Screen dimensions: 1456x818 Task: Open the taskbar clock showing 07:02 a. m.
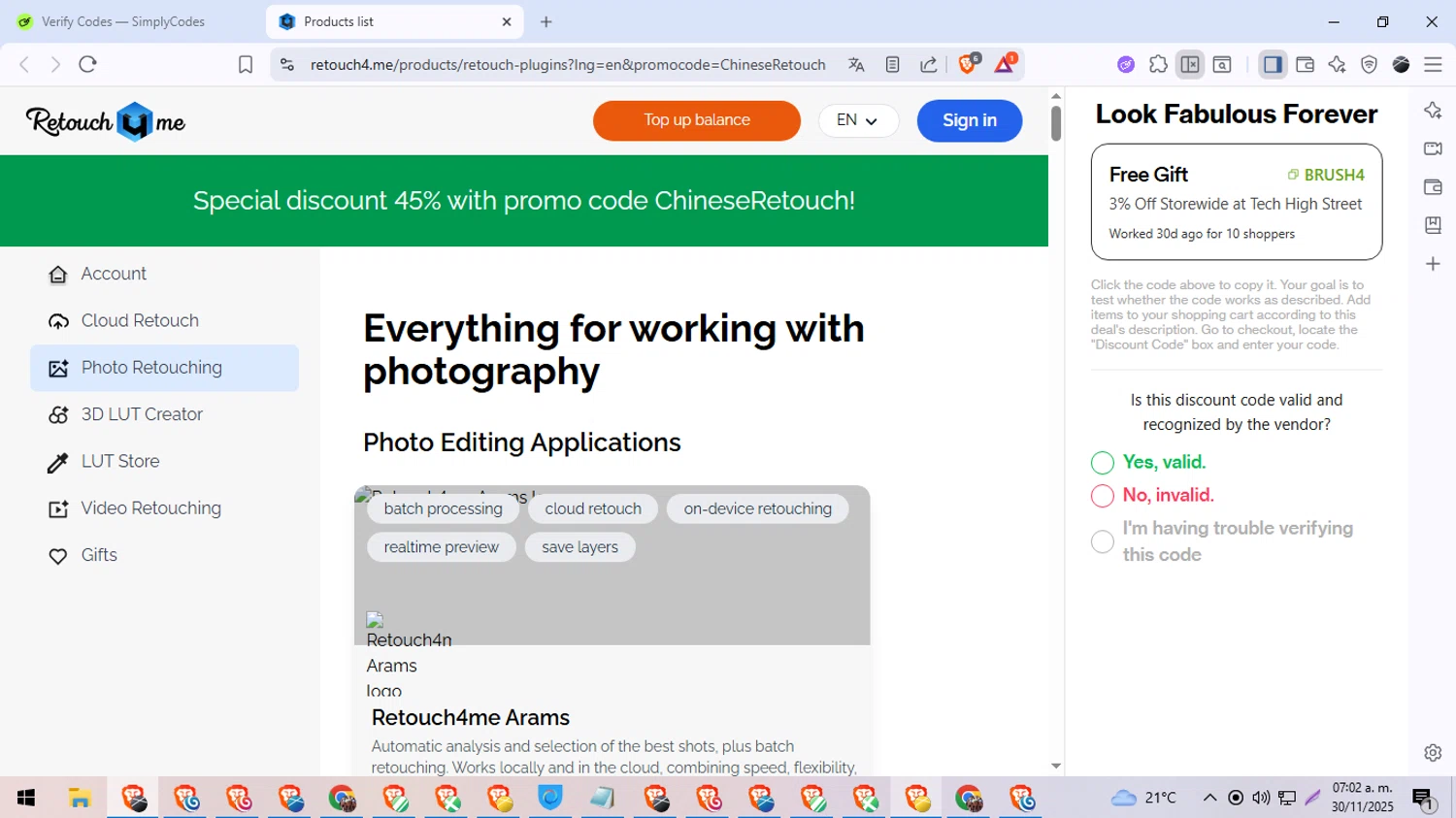pyautogui.click(x=1362, y=798)
